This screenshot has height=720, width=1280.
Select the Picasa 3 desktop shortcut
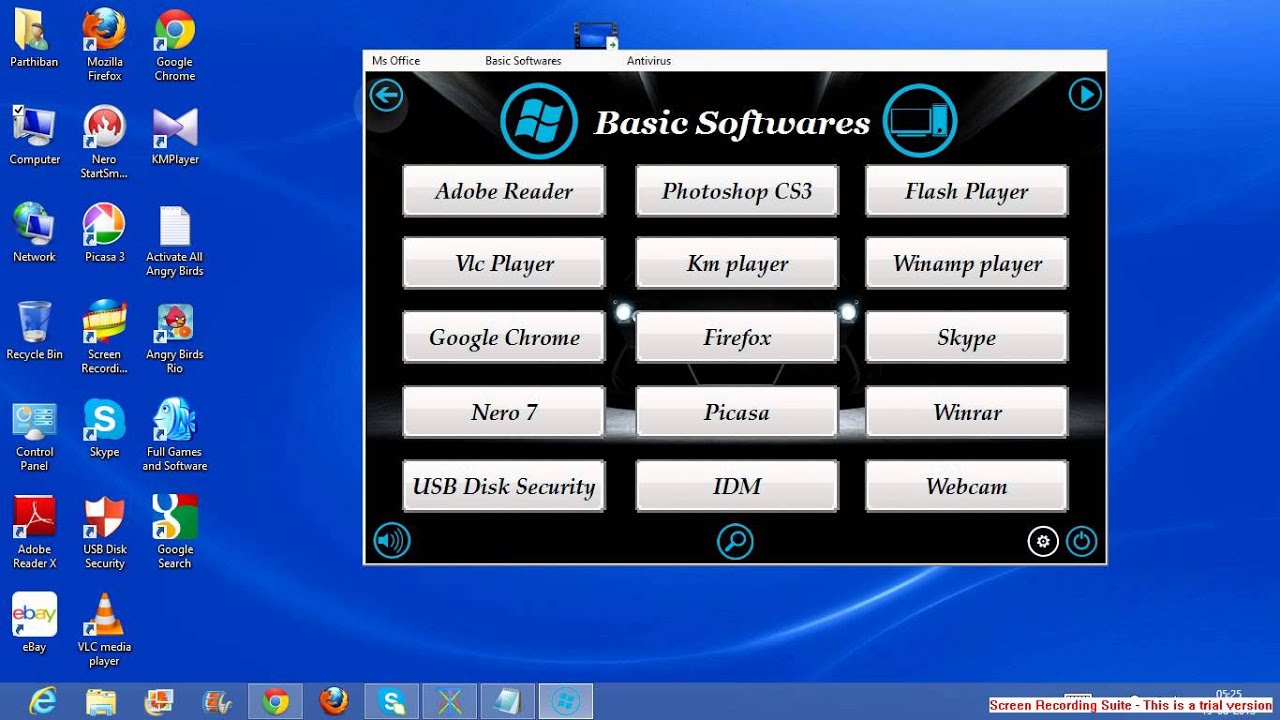click(104, 232)
